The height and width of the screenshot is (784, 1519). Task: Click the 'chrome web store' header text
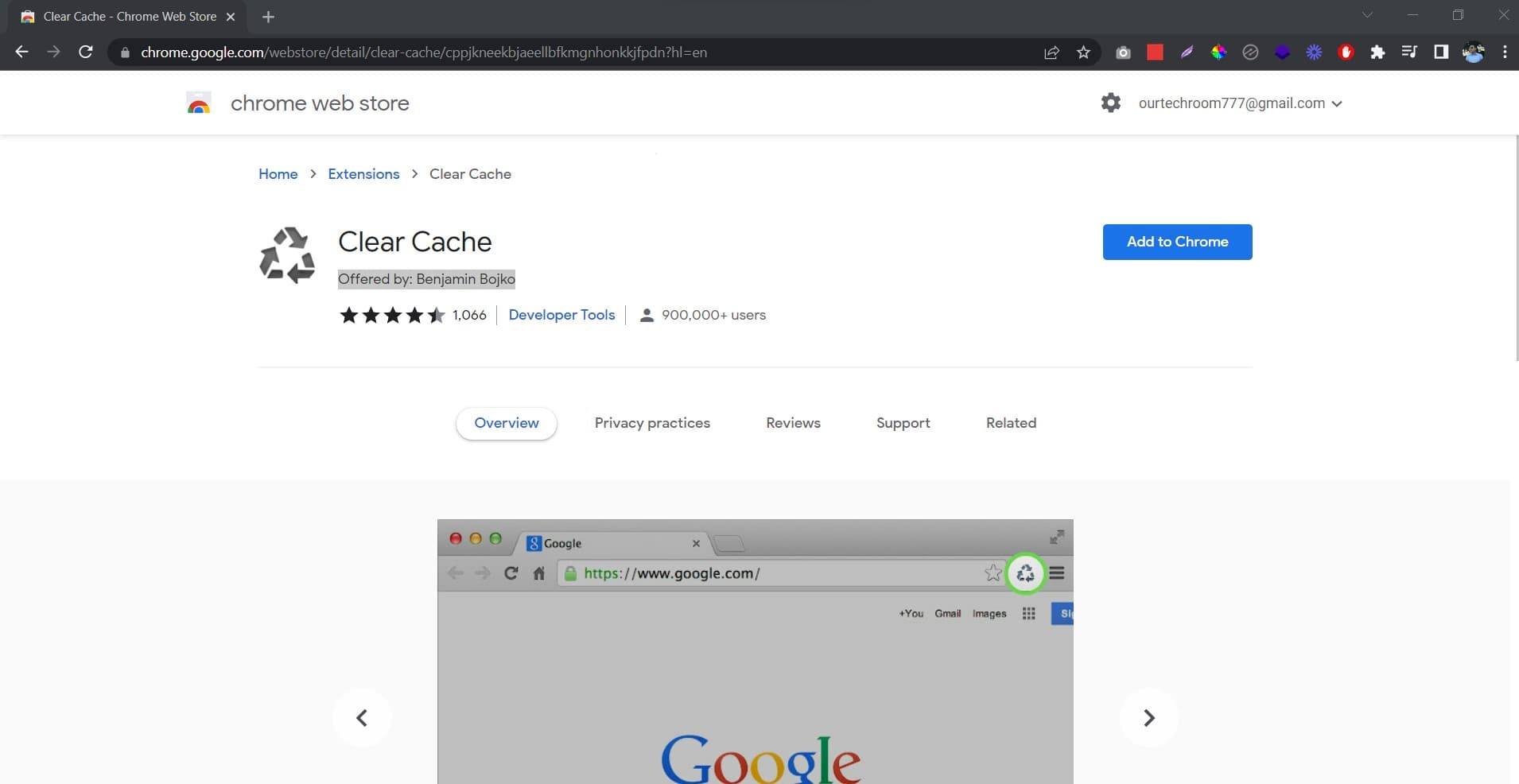(320, 103)
